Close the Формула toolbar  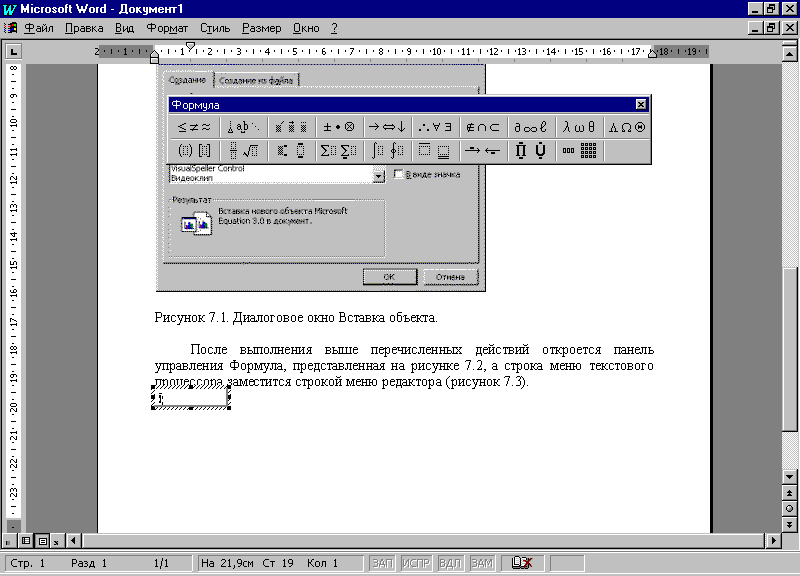coord(641,105)
